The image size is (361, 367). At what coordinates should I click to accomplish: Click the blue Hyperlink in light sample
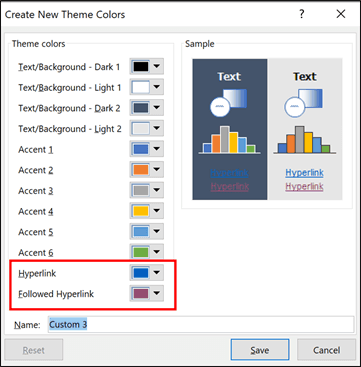(304, 172)
